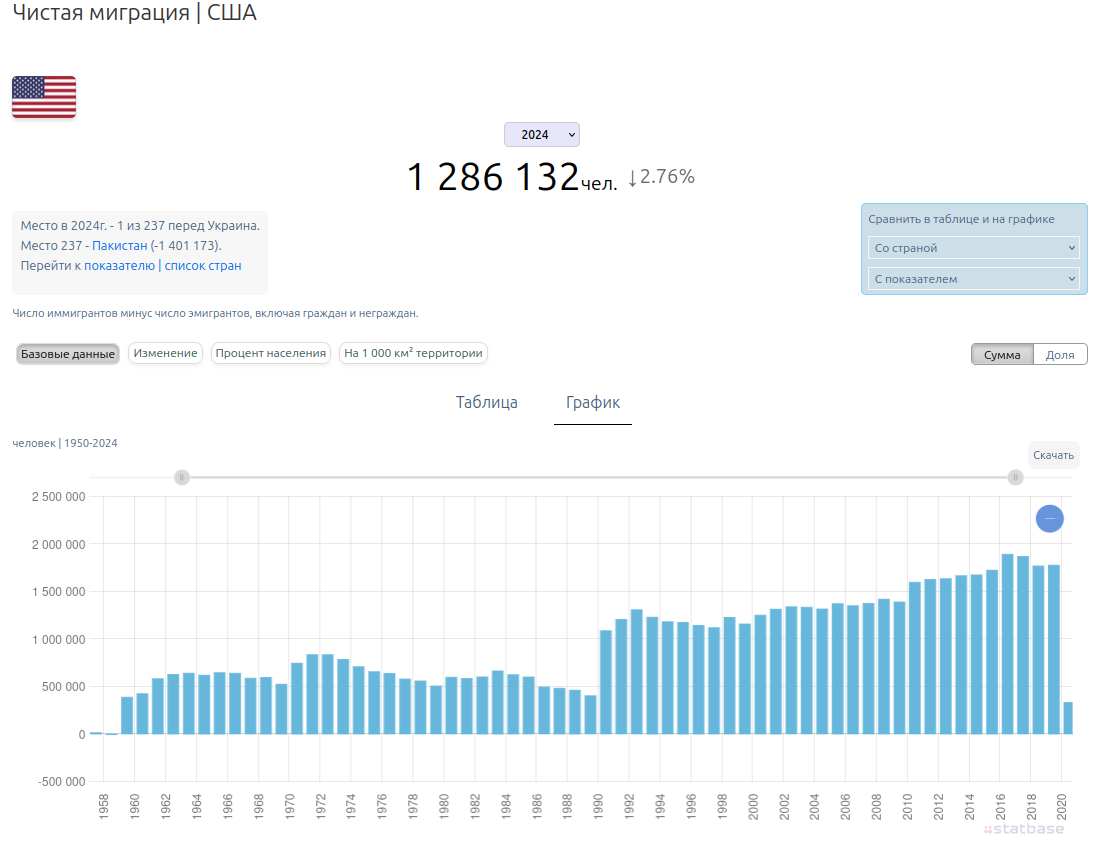
Task: Click the Скачать button
Action: [1053, 455]
